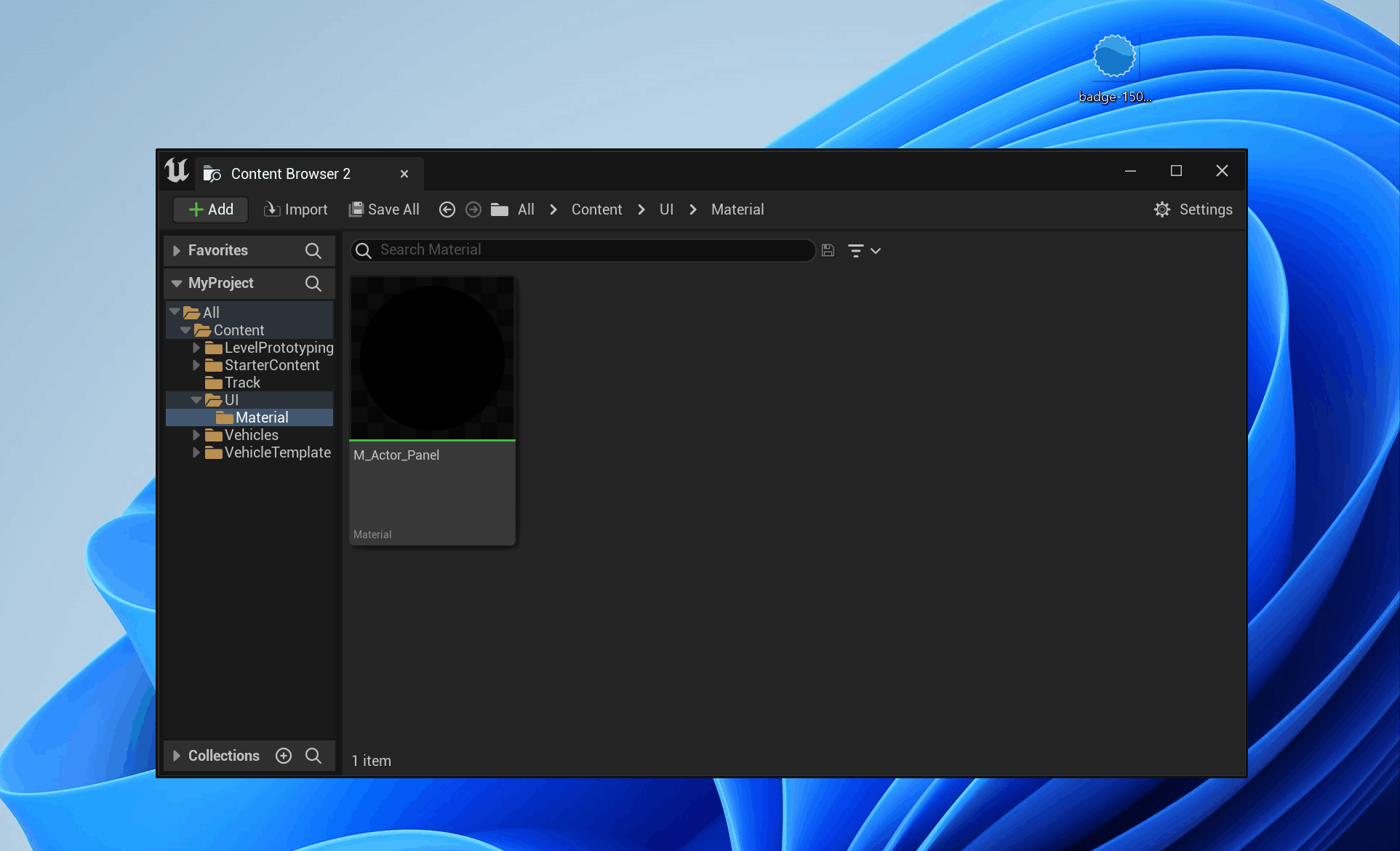
Task: Search in MyProject magnifier icon
Action: pyautogui.click(x=313, y=283)
